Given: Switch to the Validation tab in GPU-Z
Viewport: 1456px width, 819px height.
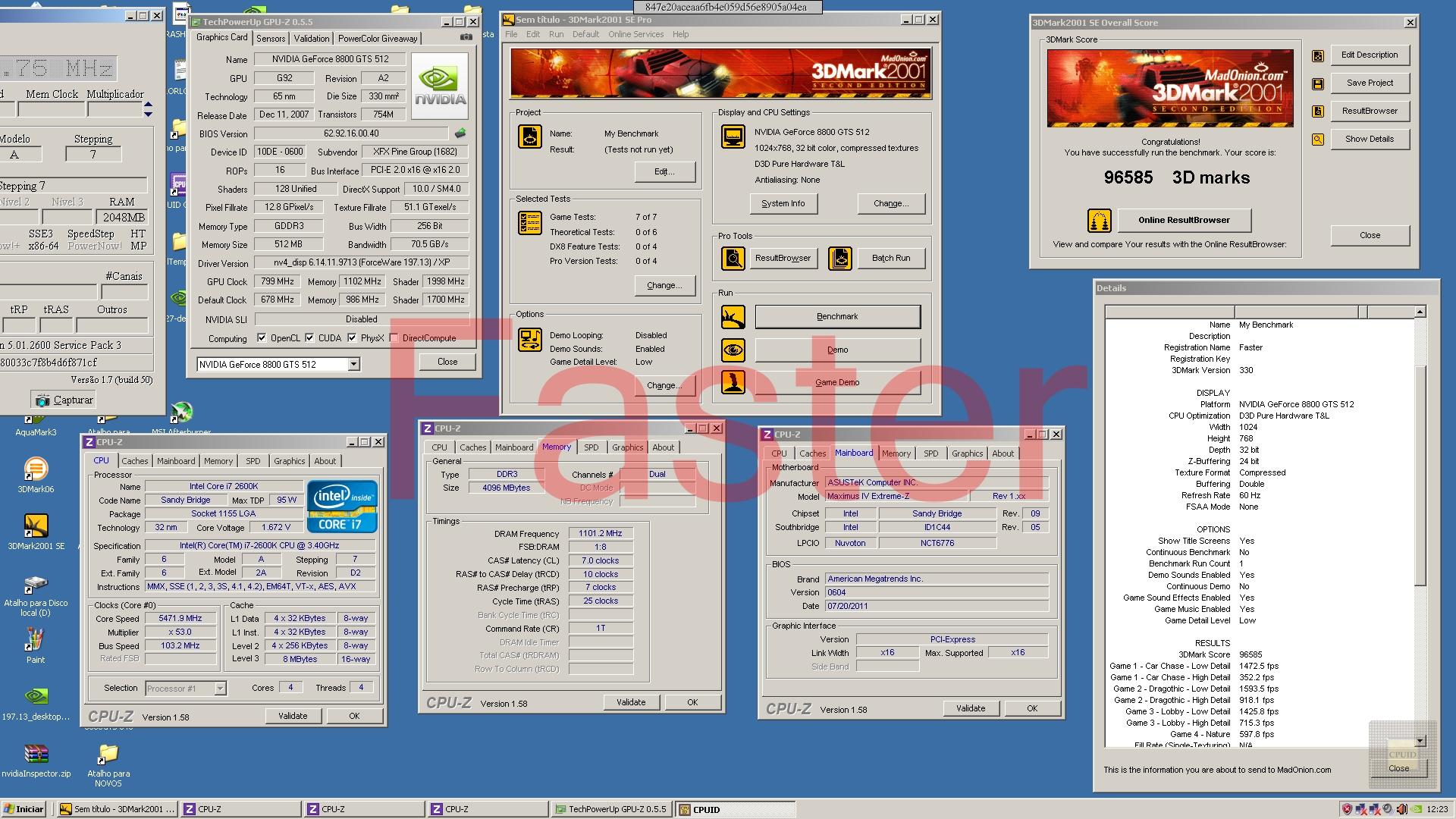Looking at the screenshot, I should 312,39.
